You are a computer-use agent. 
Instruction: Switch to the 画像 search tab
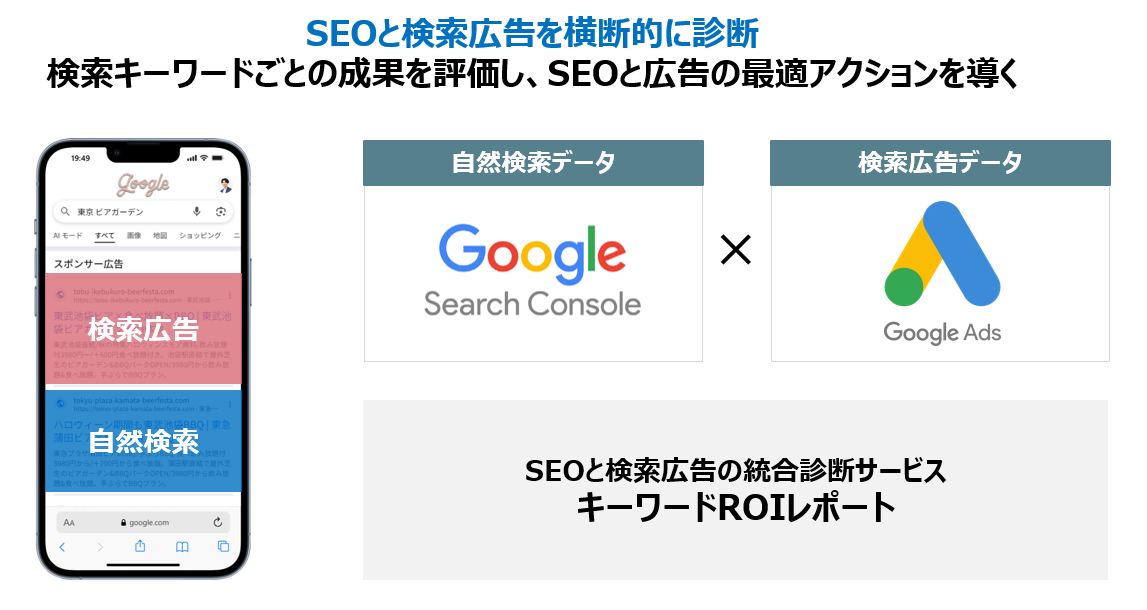click(x=134, y=236)
